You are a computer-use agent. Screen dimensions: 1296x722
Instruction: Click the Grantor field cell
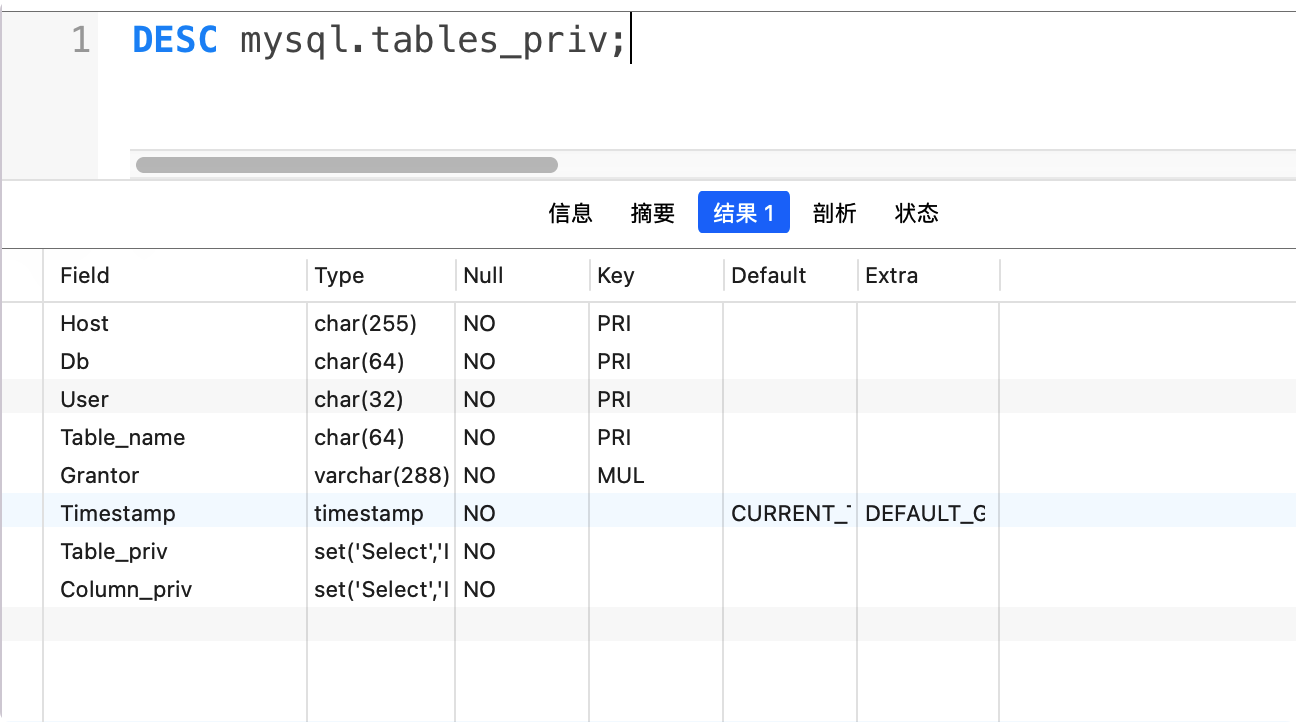pos(100,475)
